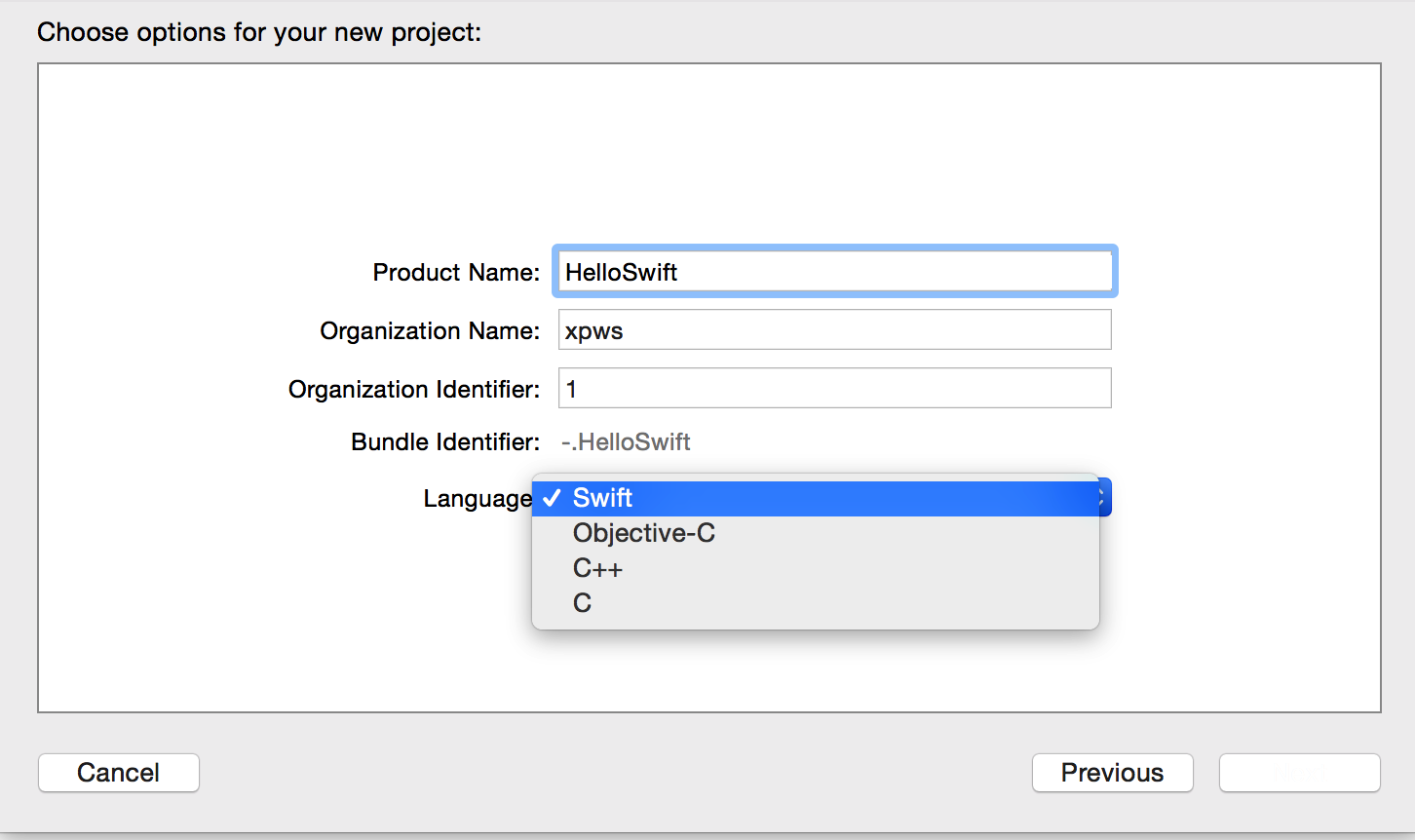
Task: Click the Language label
Action: tap(478, 499)
